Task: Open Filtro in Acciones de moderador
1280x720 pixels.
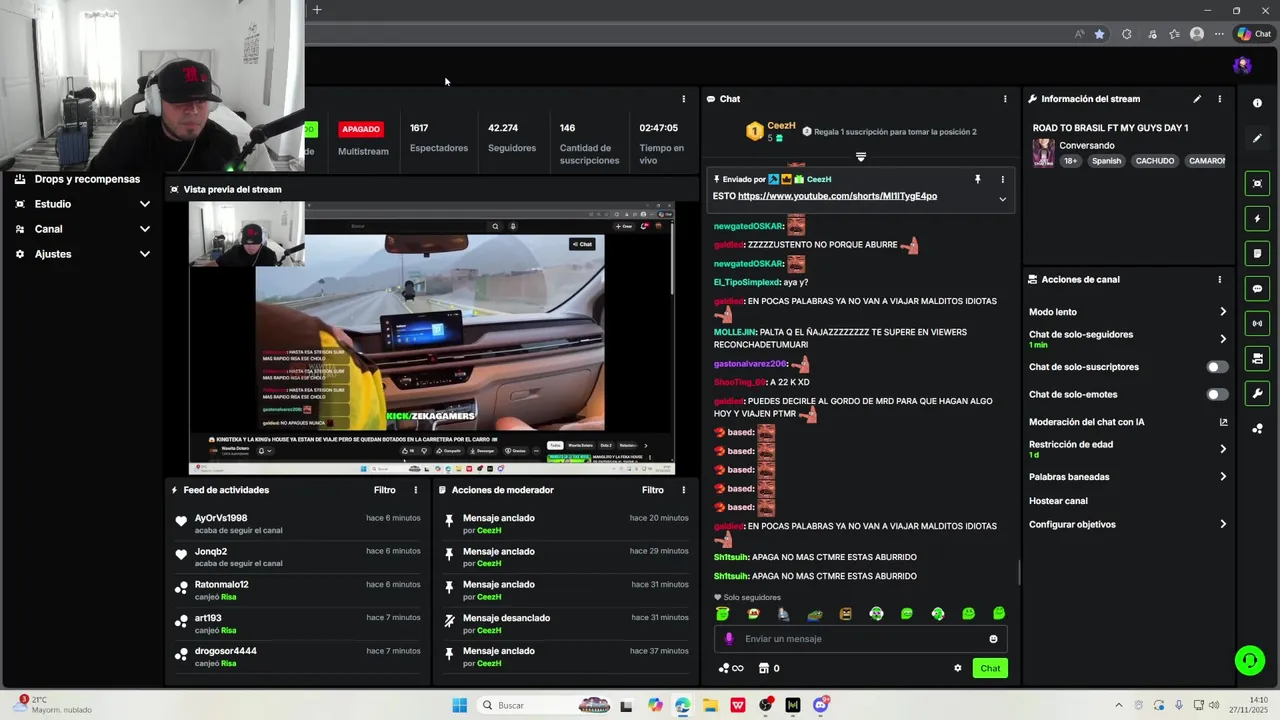Action: pos(653,490)
